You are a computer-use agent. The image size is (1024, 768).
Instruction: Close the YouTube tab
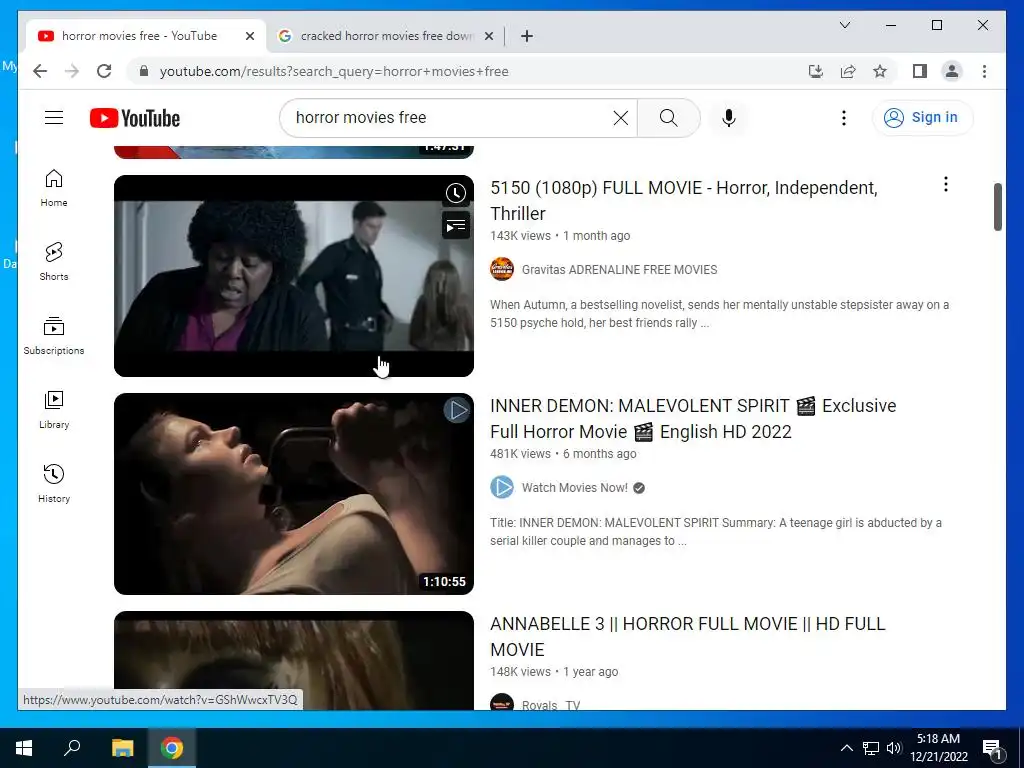[x=249, y=36]
